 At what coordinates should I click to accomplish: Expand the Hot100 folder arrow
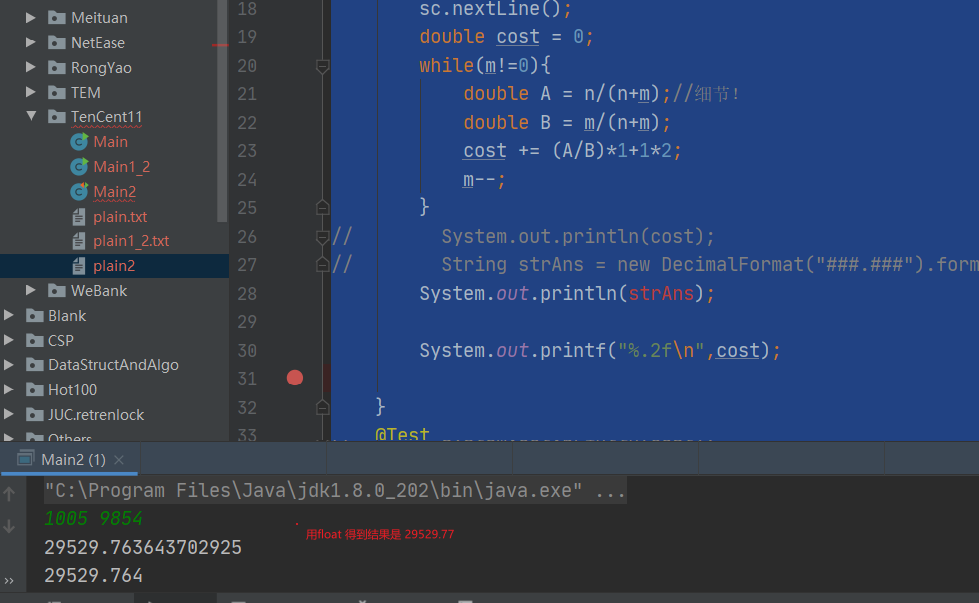click(x=8, y=390)
